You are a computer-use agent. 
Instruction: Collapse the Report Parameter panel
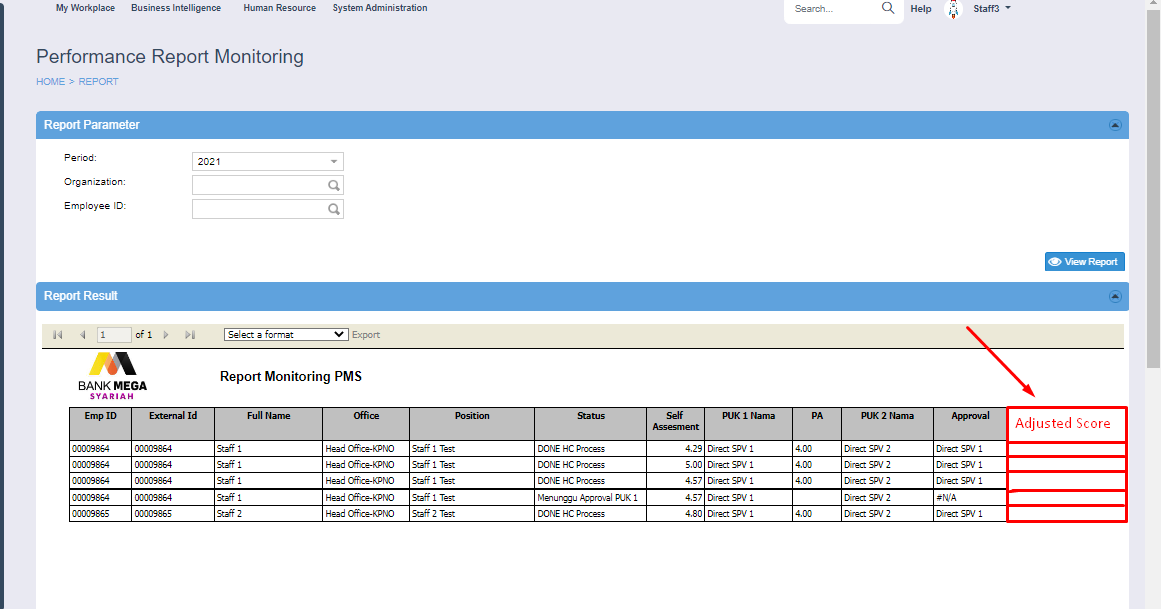tap(1114, 125)
